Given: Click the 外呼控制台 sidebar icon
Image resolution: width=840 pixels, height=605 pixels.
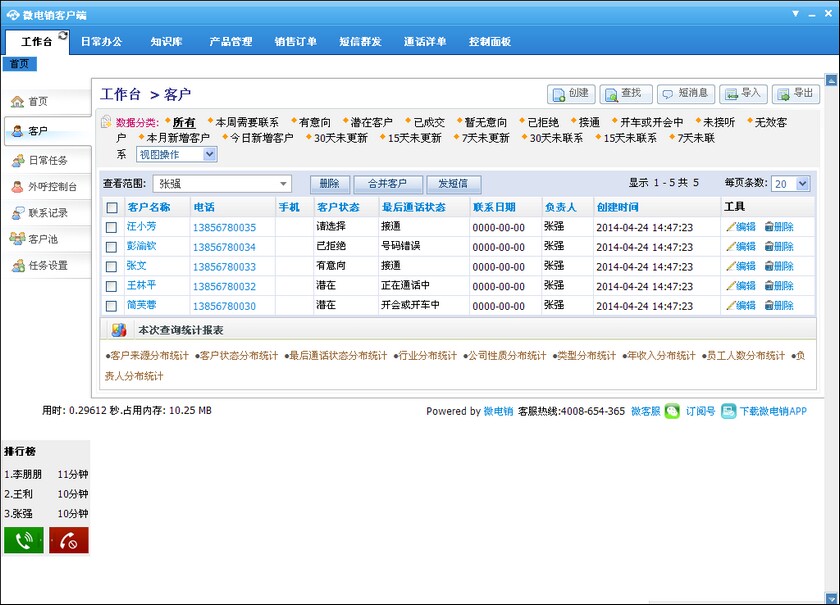Looking at the screenshot, I should pyautogui.click(x=18, y=186).
